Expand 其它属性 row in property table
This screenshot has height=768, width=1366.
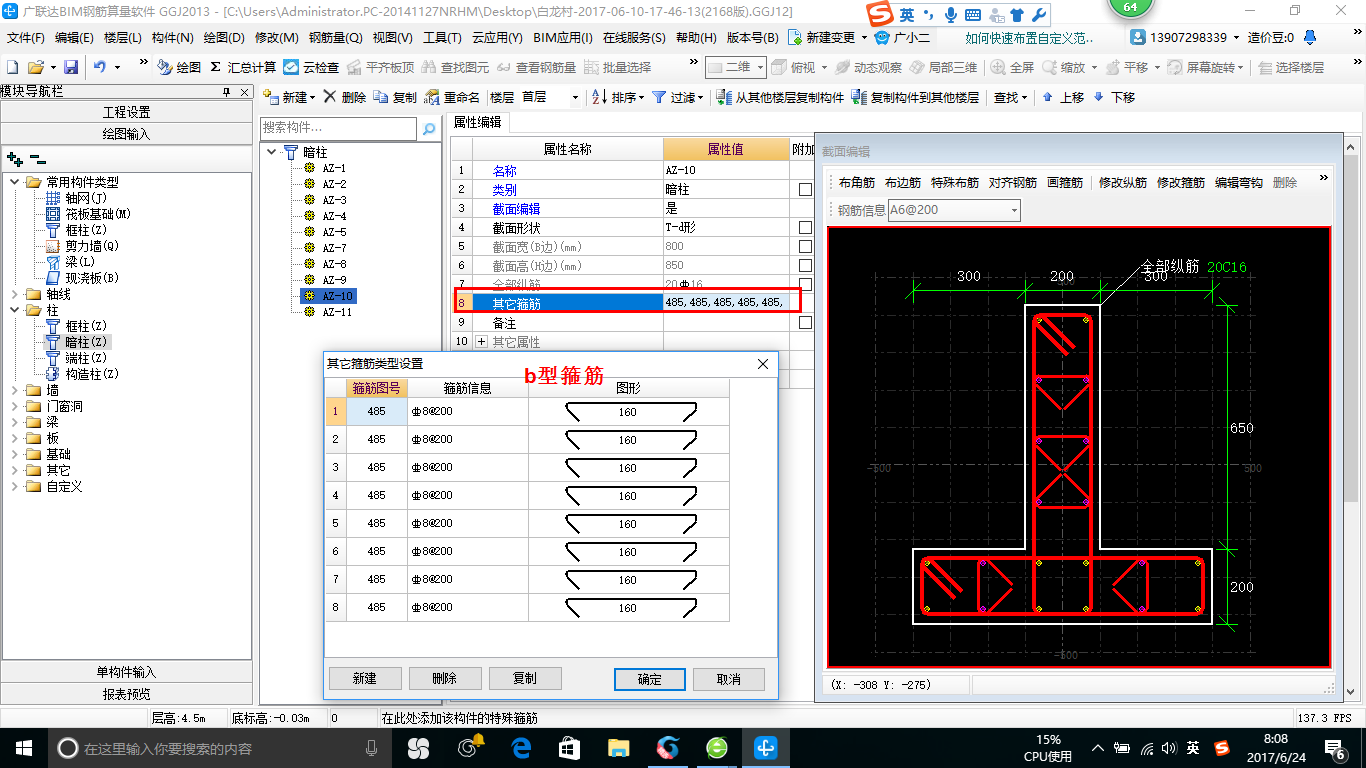482,342
